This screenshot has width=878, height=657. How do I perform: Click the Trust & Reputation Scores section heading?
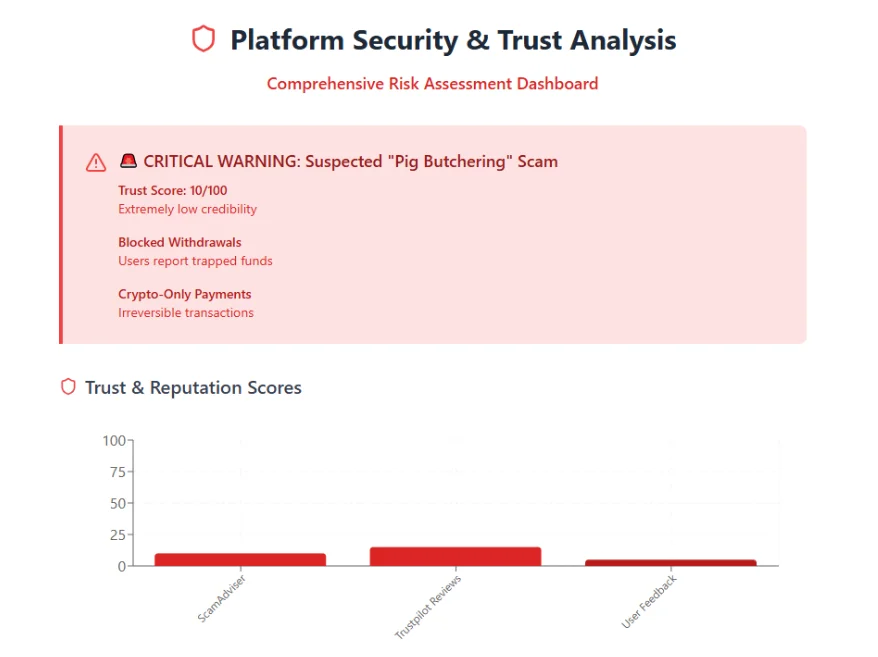[193, 387]
